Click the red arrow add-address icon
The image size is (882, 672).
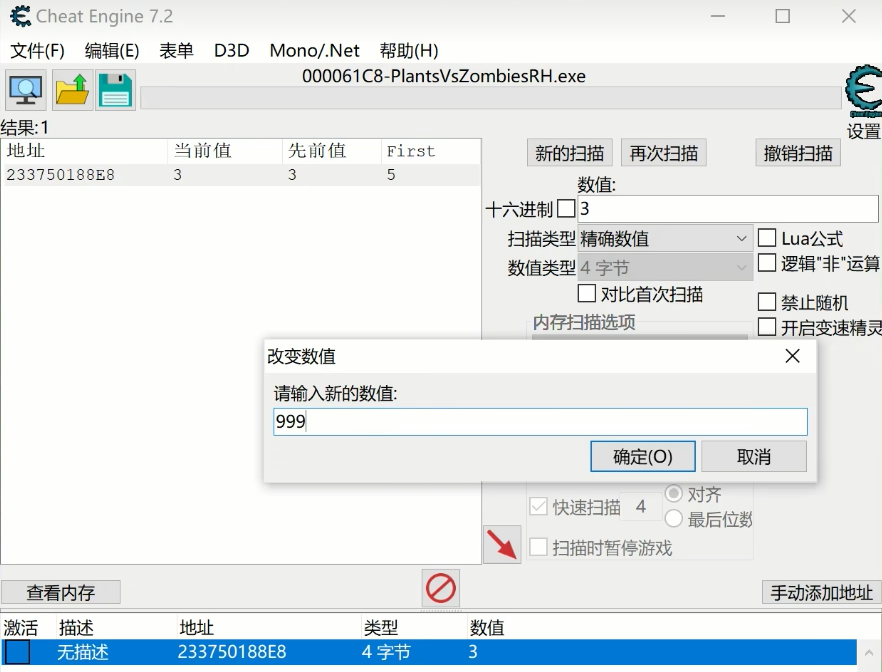[x=502, y=544]
